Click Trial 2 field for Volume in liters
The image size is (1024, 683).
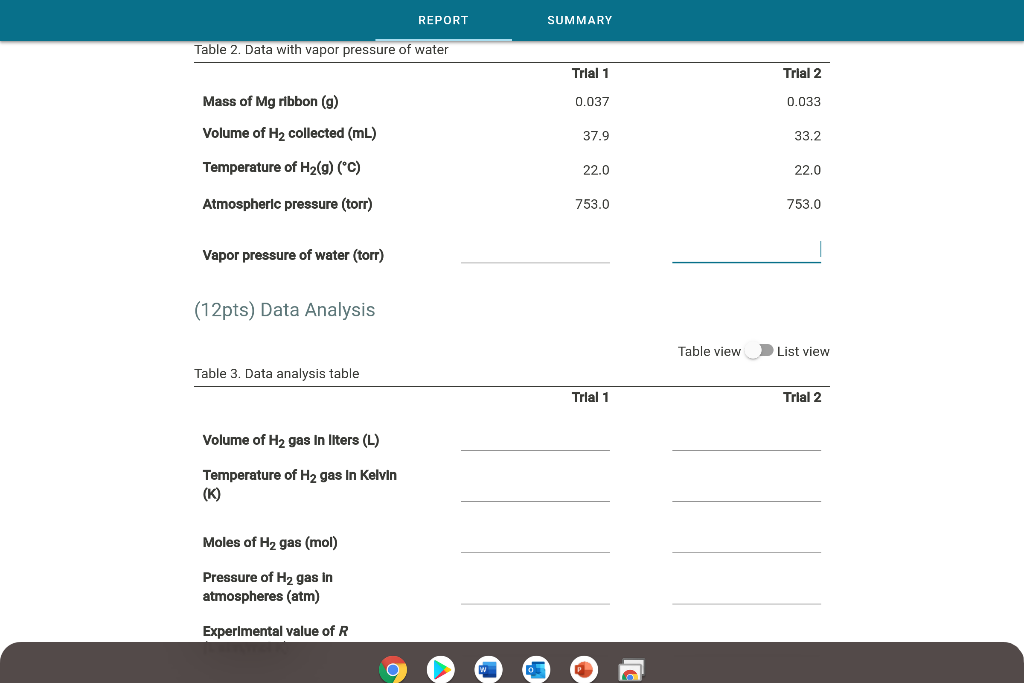(x=746, y=445)
